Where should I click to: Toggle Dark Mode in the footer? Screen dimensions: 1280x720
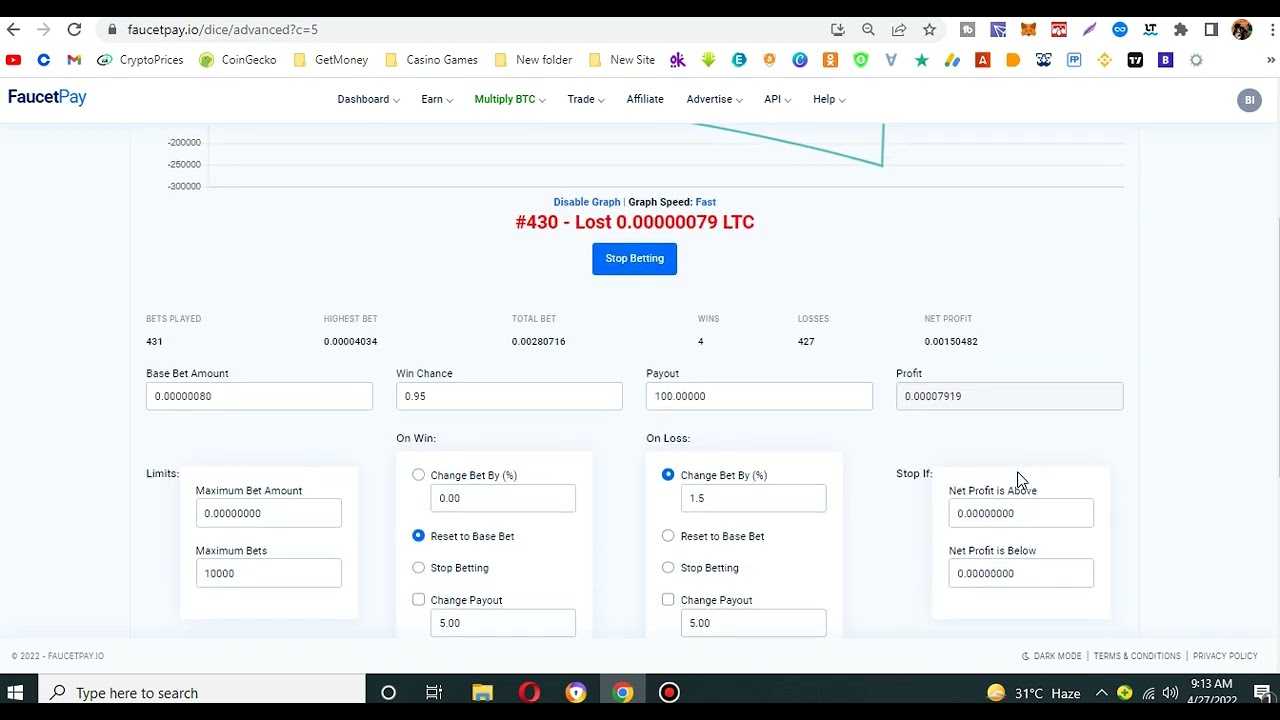coord(1051,656)
